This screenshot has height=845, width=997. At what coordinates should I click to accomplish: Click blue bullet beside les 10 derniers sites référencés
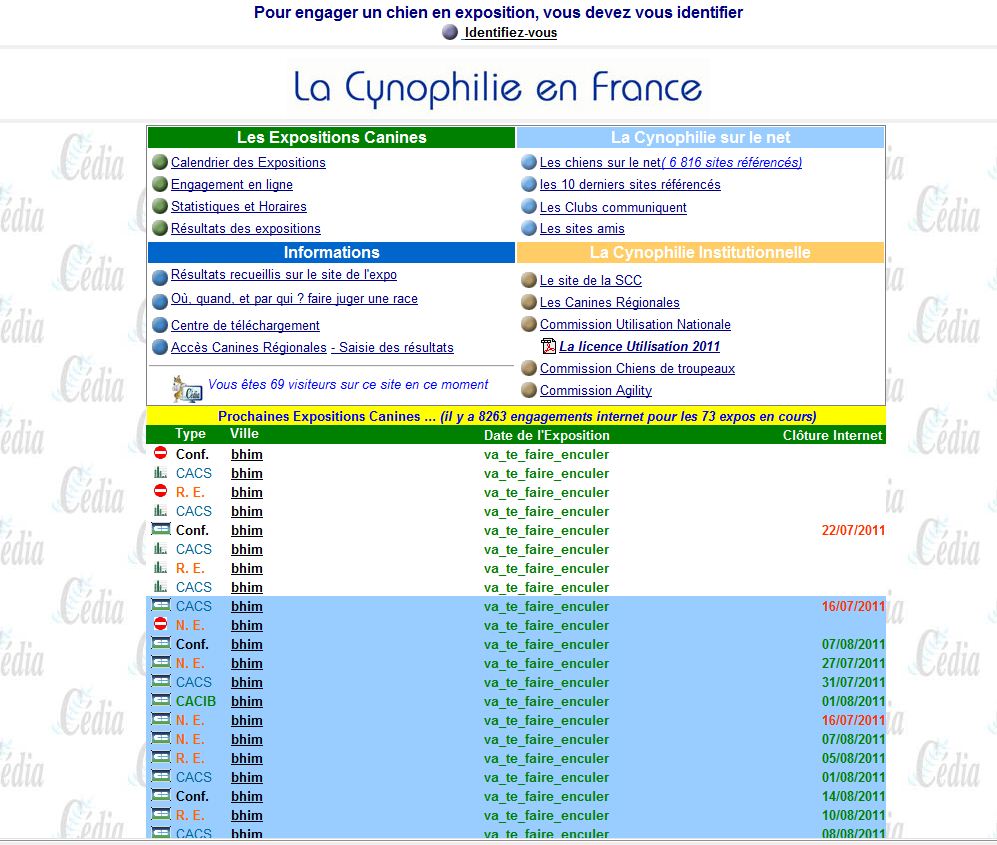(528, 184)
